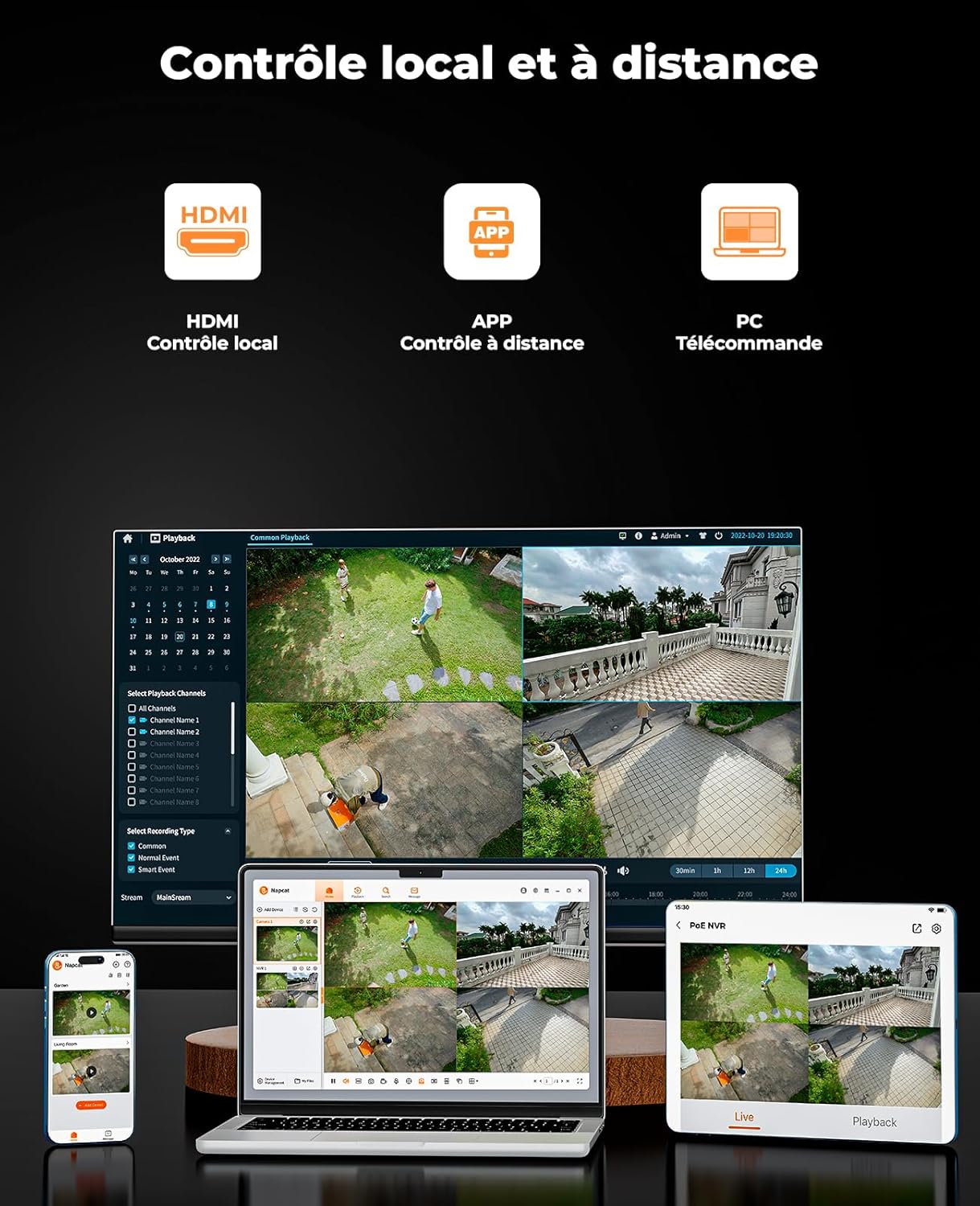Tap the orange Add Device button on the phone
This screenshot has height=1206, width=980.
point(91,1105)
